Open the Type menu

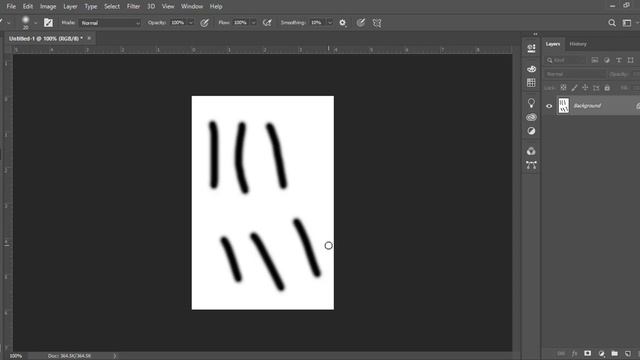click(x=91, y=7)
